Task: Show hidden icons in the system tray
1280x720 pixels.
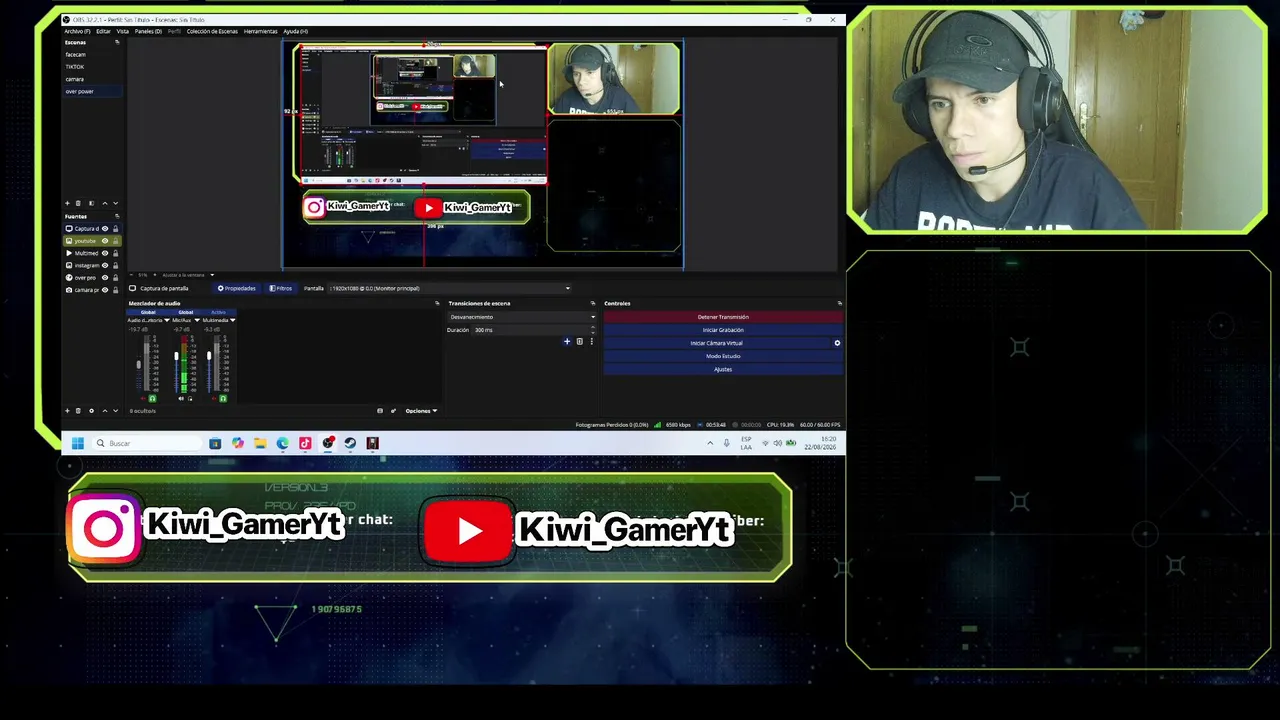Action: [710, 443]
